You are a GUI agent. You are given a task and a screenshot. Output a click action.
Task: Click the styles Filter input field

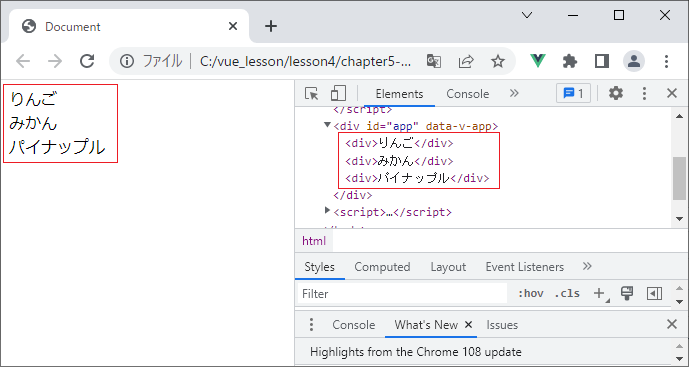403,294
